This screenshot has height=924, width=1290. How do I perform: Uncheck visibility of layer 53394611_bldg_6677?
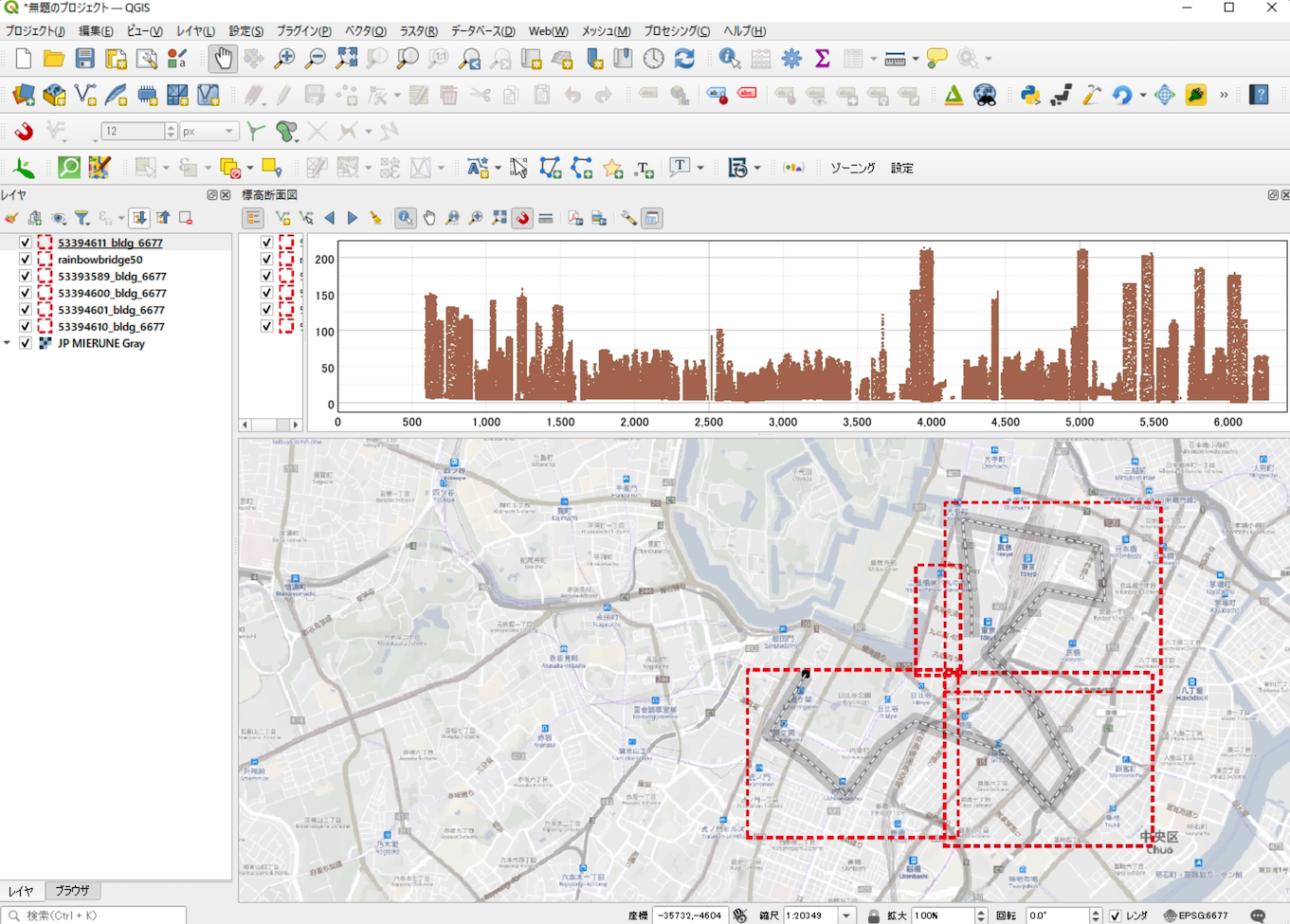click(26, 243)
